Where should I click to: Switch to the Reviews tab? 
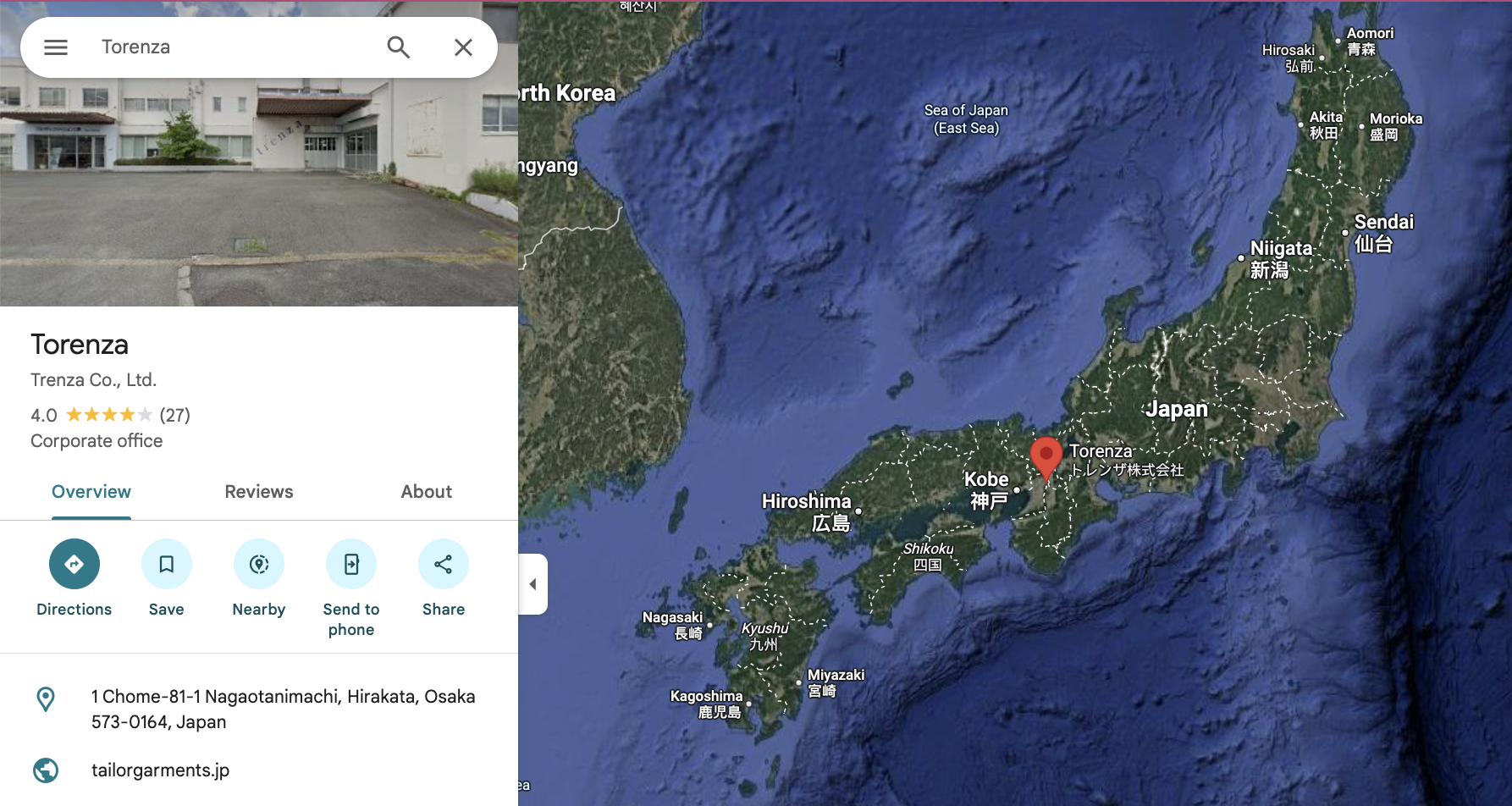click(x=259, y=492)
